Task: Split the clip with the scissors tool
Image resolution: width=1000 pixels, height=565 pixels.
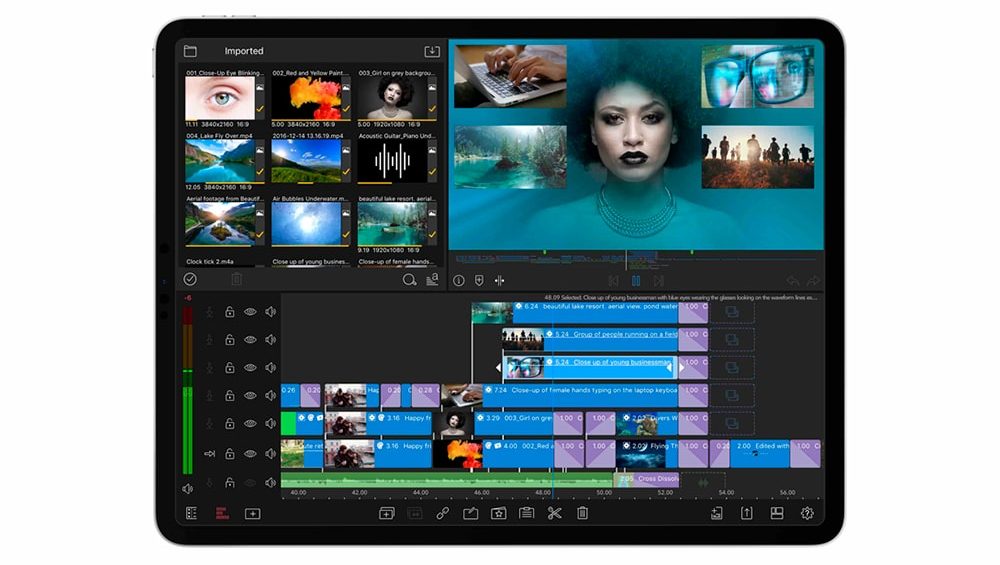Action: pos(554,513)
